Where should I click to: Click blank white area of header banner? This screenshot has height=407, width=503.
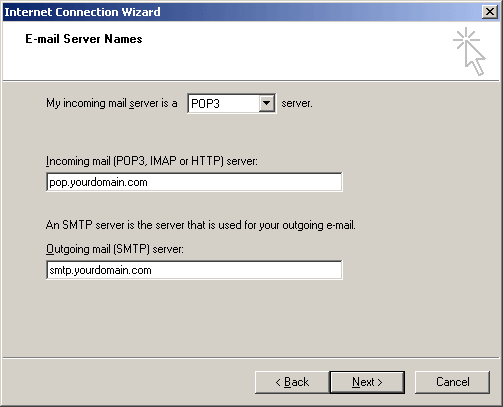267,57
